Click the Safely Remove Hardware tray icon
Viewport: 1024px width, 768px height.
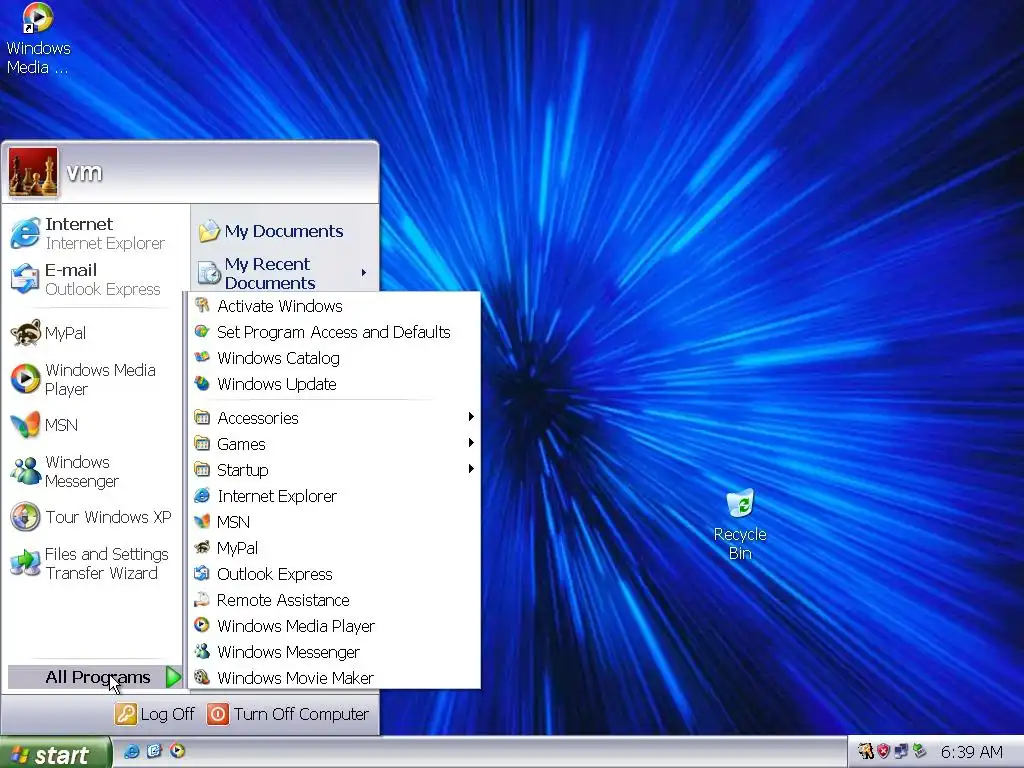(x=920, y=752)
